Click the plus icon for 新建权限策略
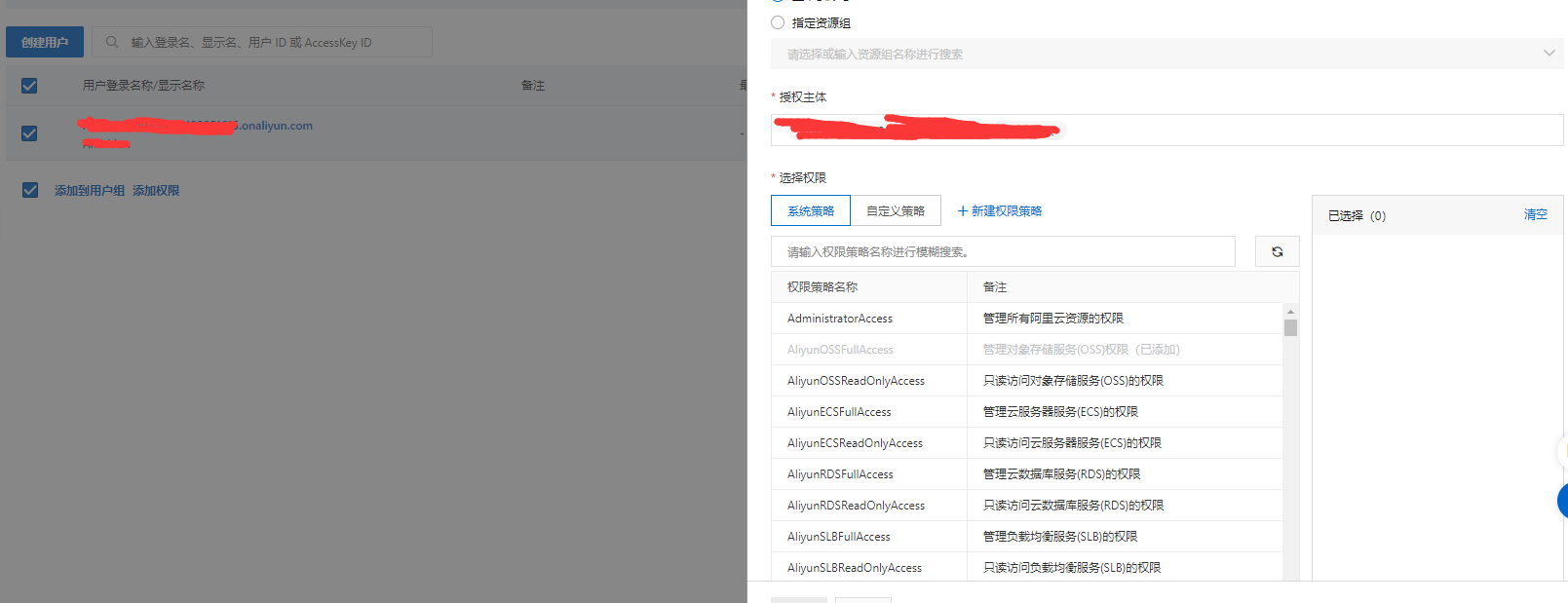 (x=963, y=211)
